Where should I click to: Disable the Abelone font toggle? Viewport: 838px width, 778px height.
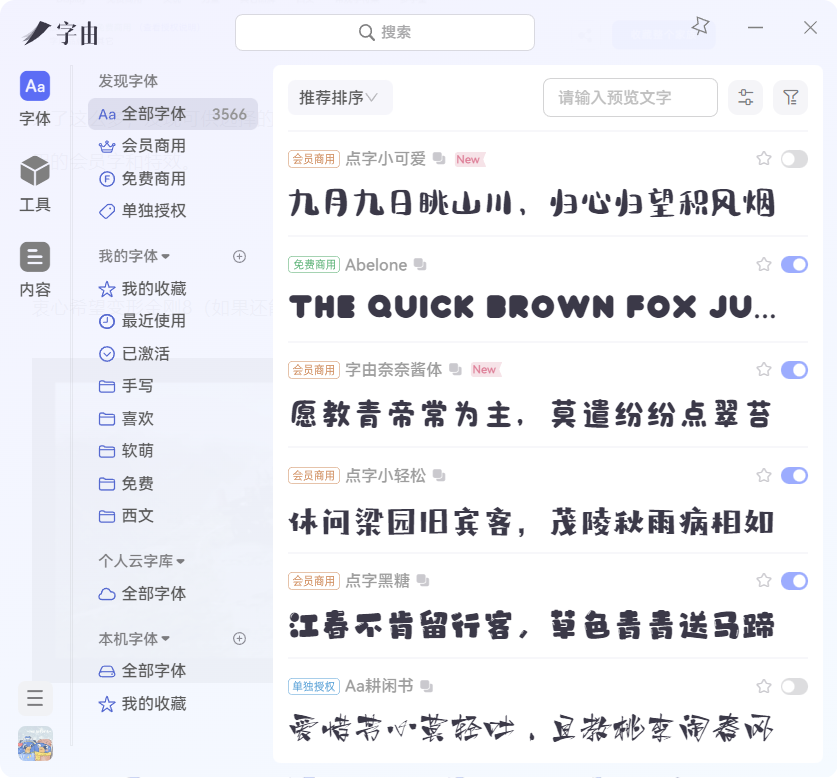pyautogui.click(x=794, y=265)
